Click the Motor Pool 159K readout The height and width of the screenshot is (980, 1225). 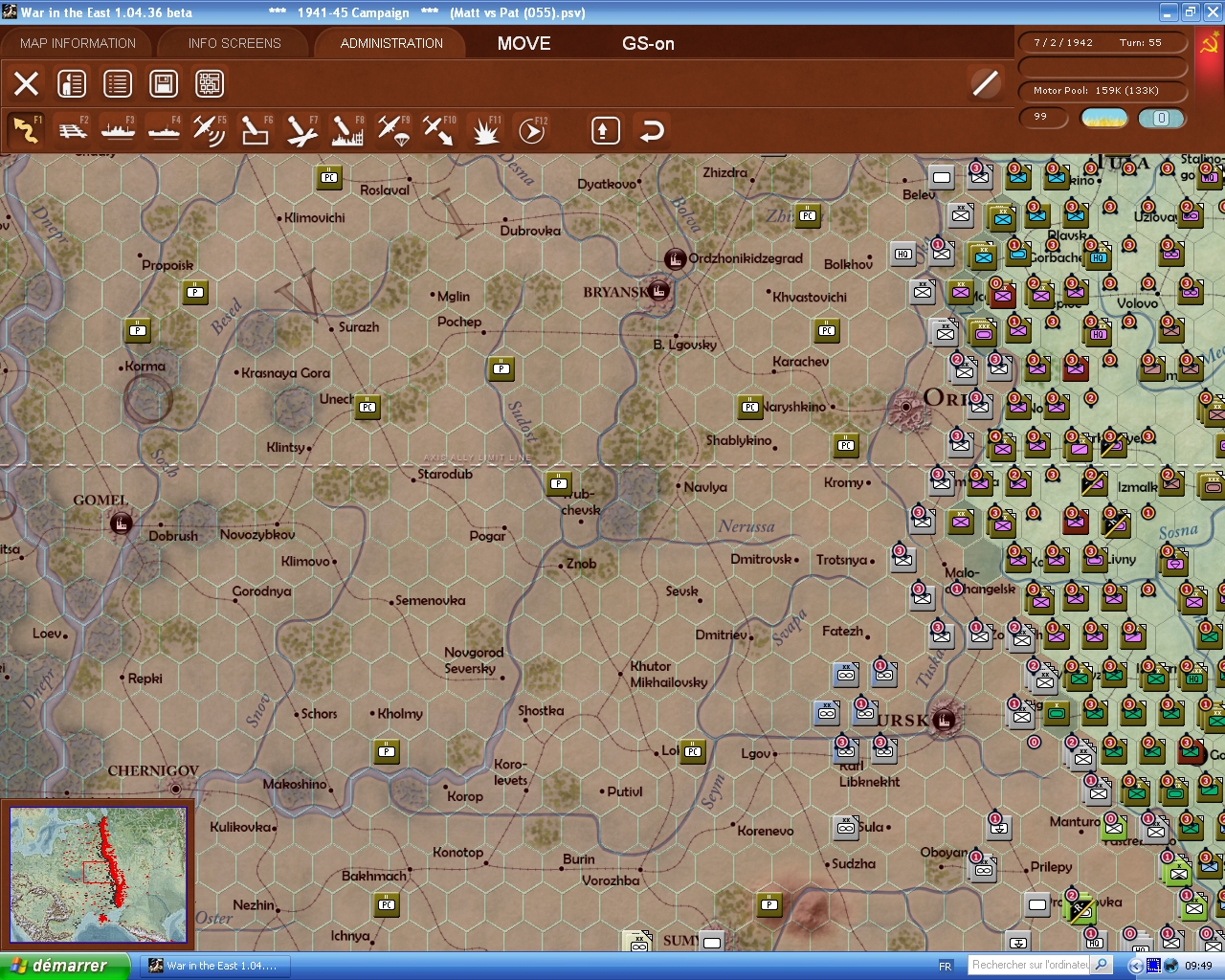[x=1103, y=91]
